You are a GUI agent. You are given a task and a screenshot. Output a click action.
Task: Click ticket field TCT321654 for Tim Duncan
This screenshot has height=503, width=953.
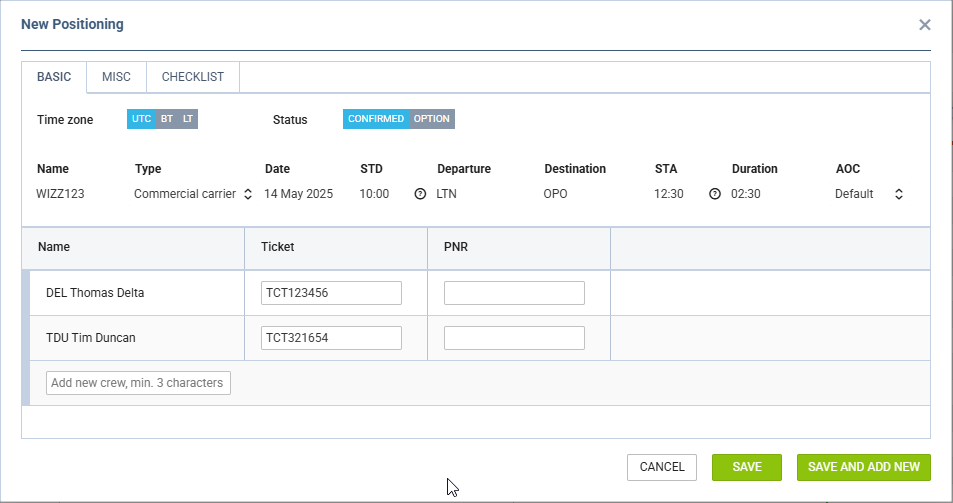(x=331, y=338)
